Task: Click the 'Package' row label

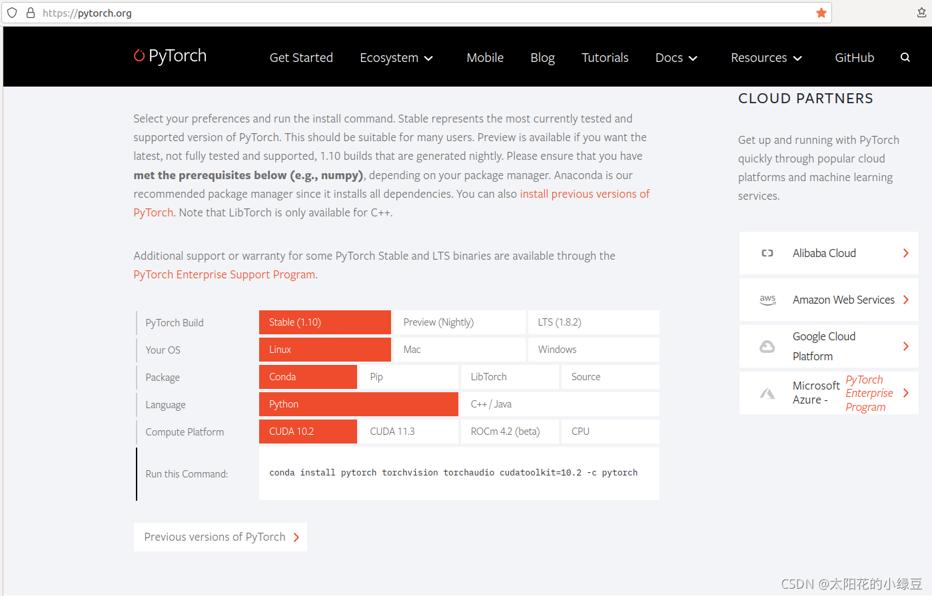Action: coord(162,377)
